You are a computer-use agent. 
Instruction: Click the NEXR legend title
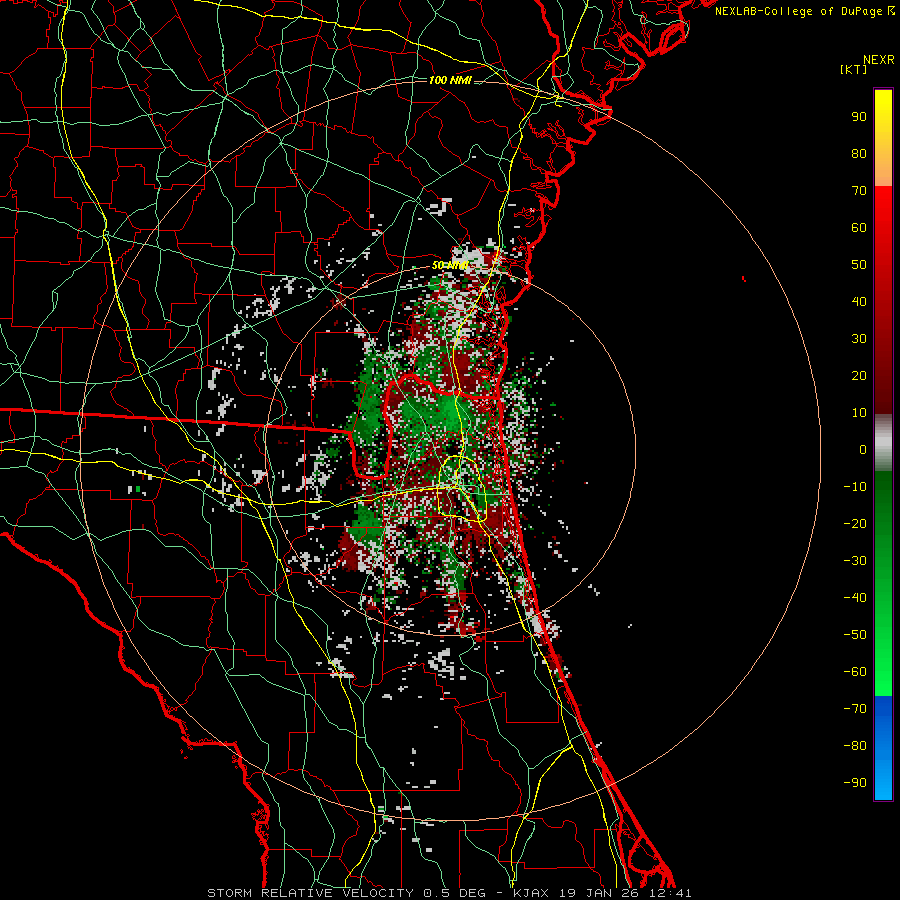878,60
